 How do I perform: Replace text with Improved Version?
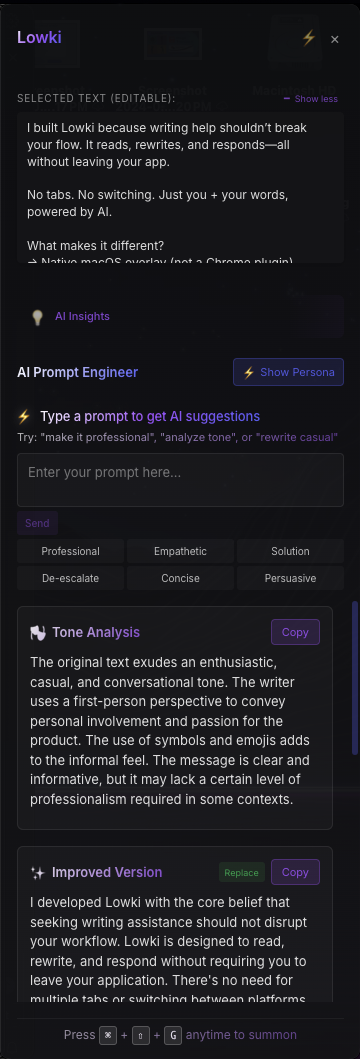point(241,873)
